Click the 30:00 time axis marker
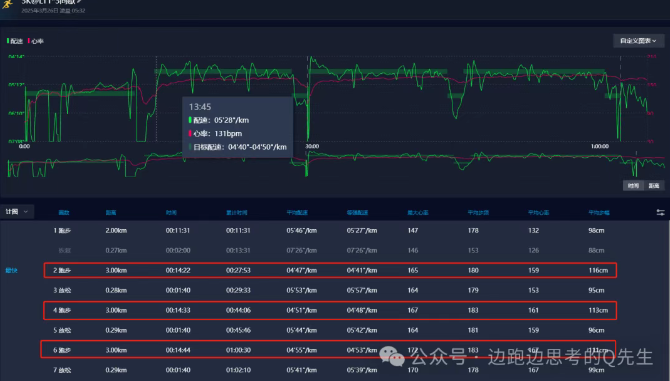This screenshot has height=381, width=670. (x=312, y=146)
